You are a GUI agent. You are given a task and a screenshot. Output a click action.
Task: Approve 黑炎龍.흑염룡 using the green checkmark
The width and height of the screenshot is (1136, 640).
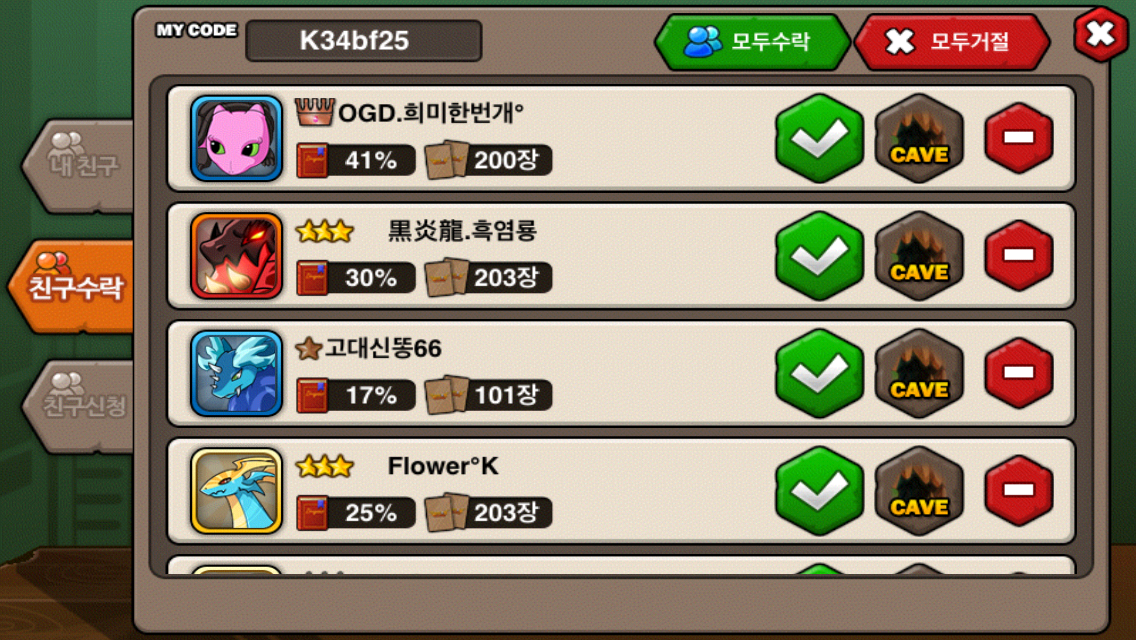[819, 255]
